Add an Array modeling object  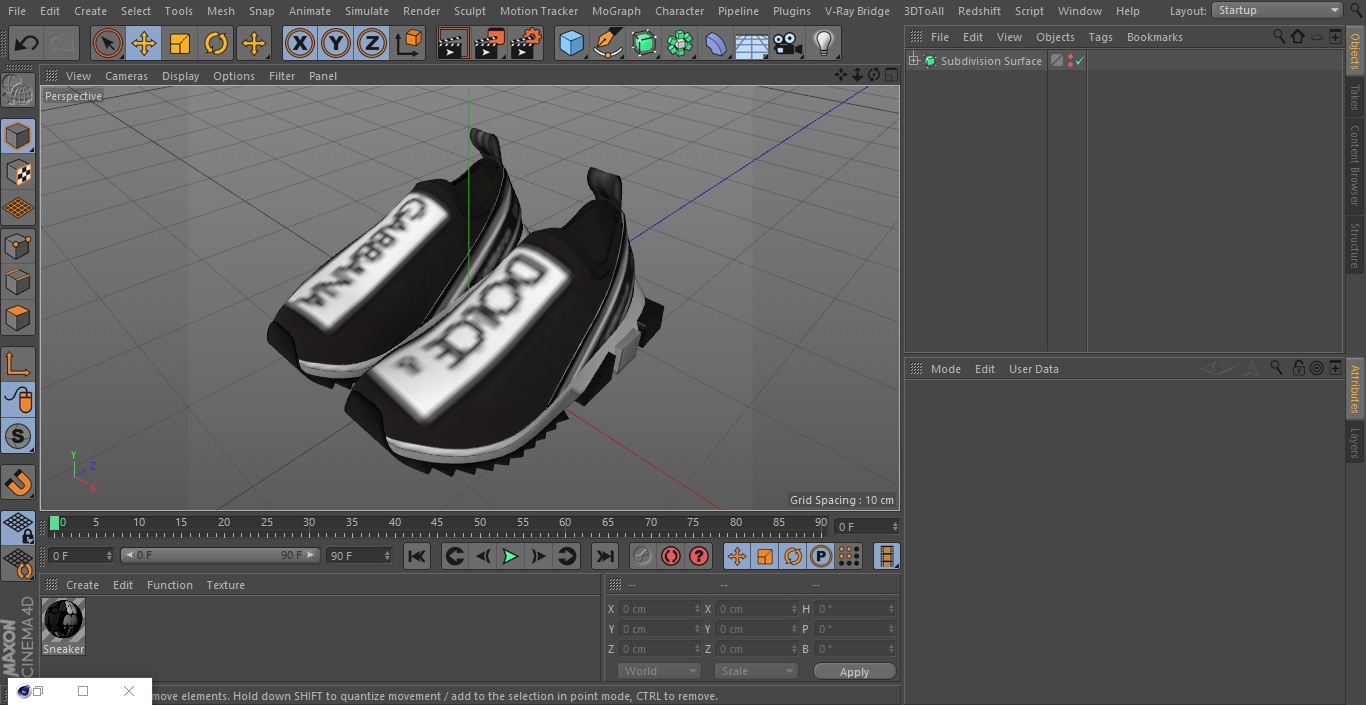[x=680, y=43]
